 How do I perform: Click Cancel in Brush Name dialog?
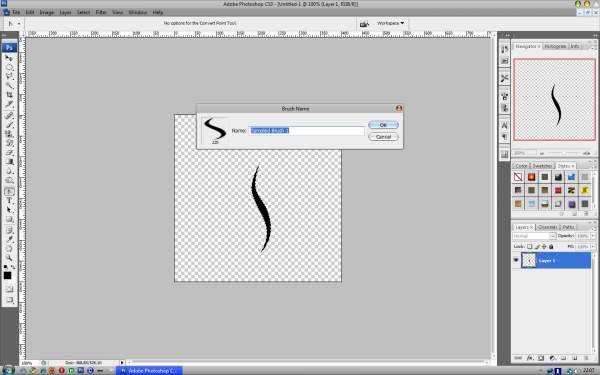coord(383,137)
